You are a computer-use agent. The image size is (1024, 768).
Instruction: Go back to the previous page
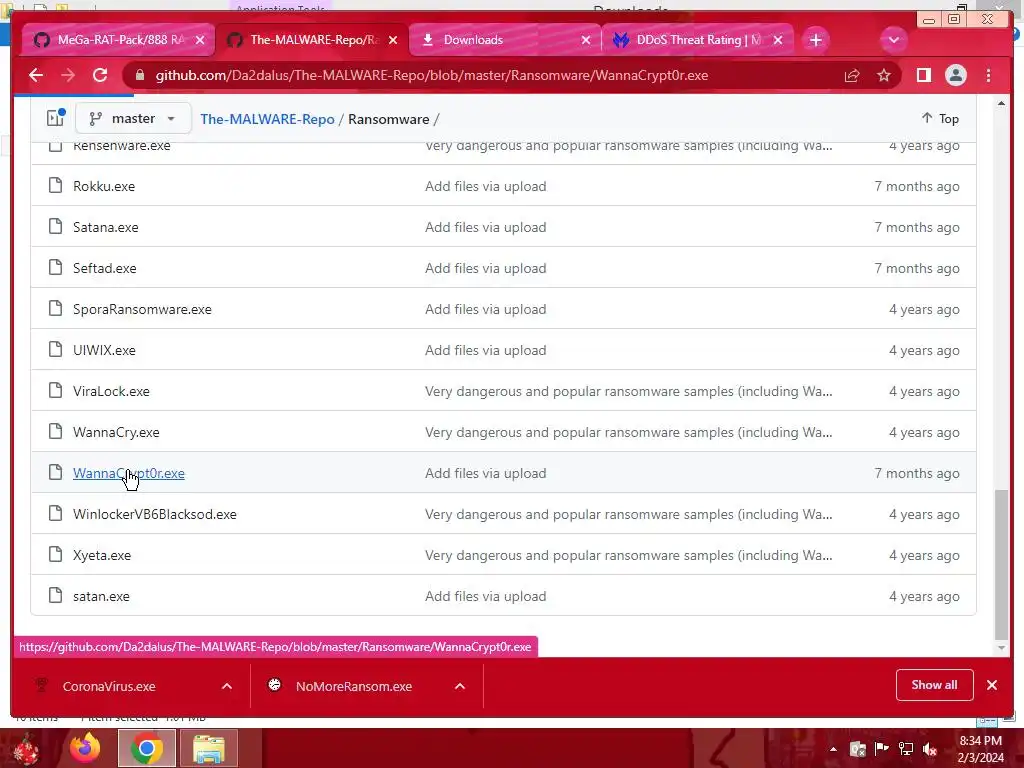click(36, 75)
